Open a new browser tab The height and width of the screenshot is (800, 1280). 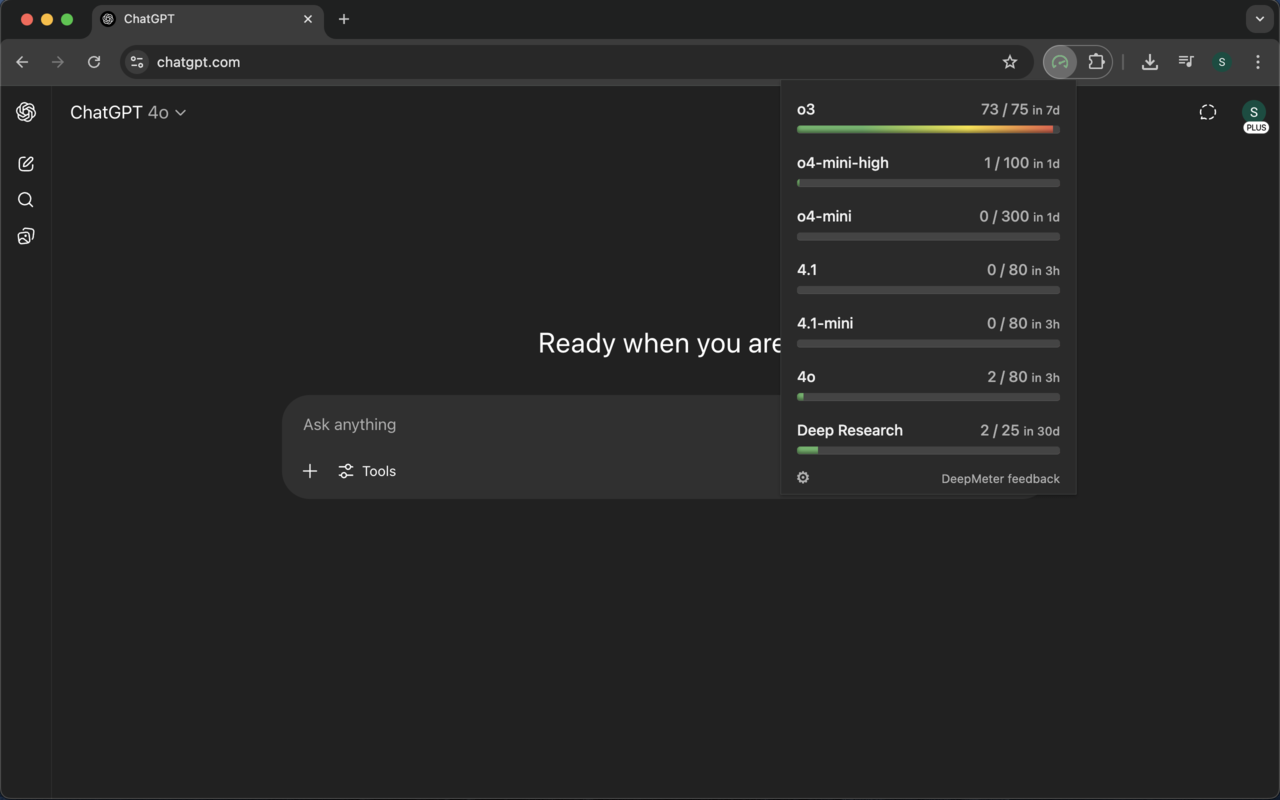[344, 19]
